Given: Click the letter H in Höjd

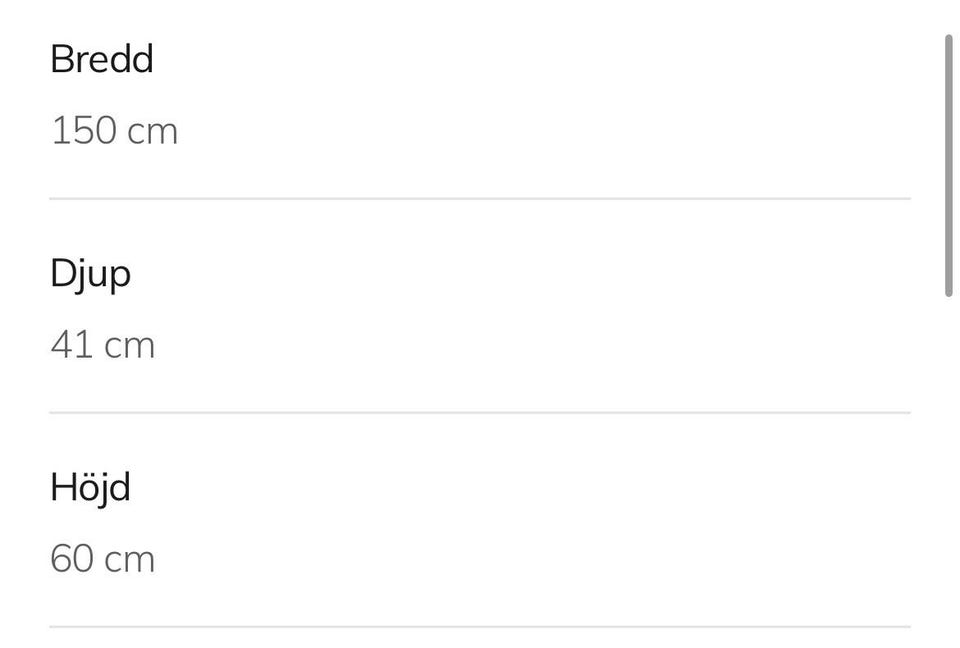Looking at the screenshot, I should (62, 488).
